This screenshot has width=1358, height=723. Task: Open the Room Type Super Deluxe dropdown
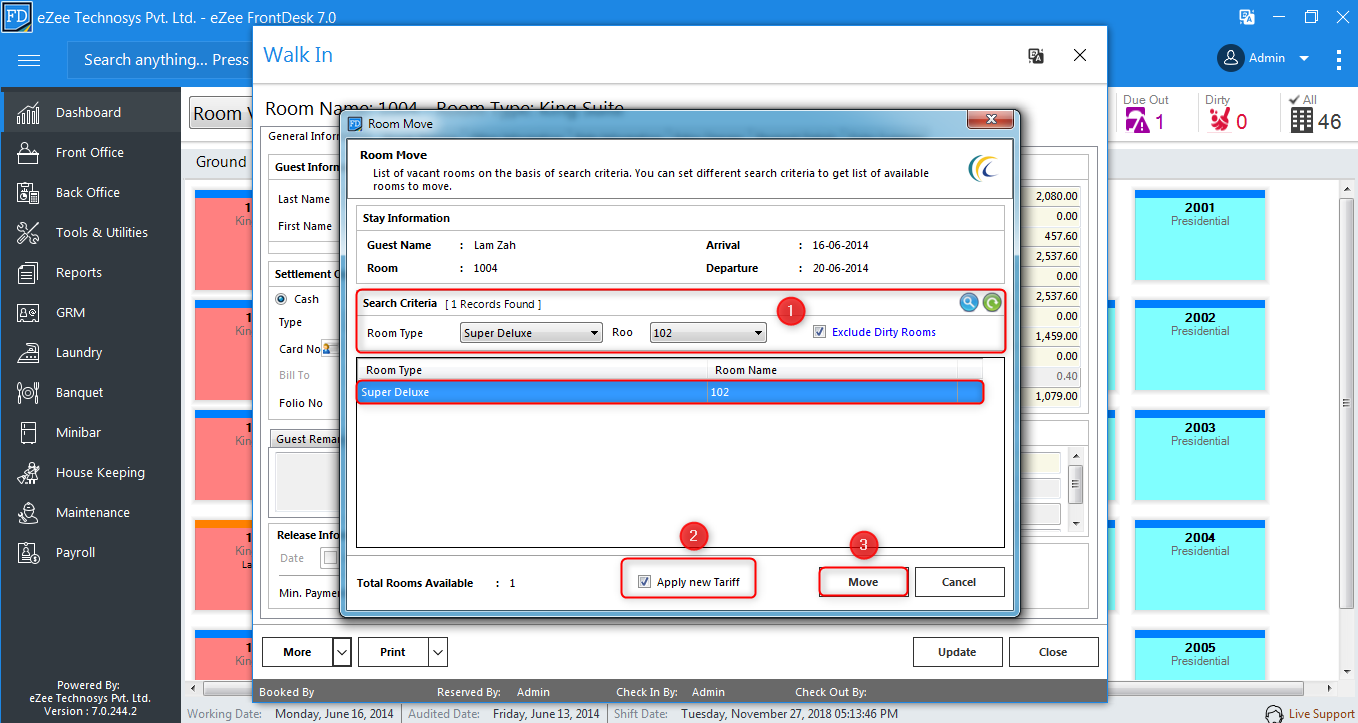coord(531,333)
